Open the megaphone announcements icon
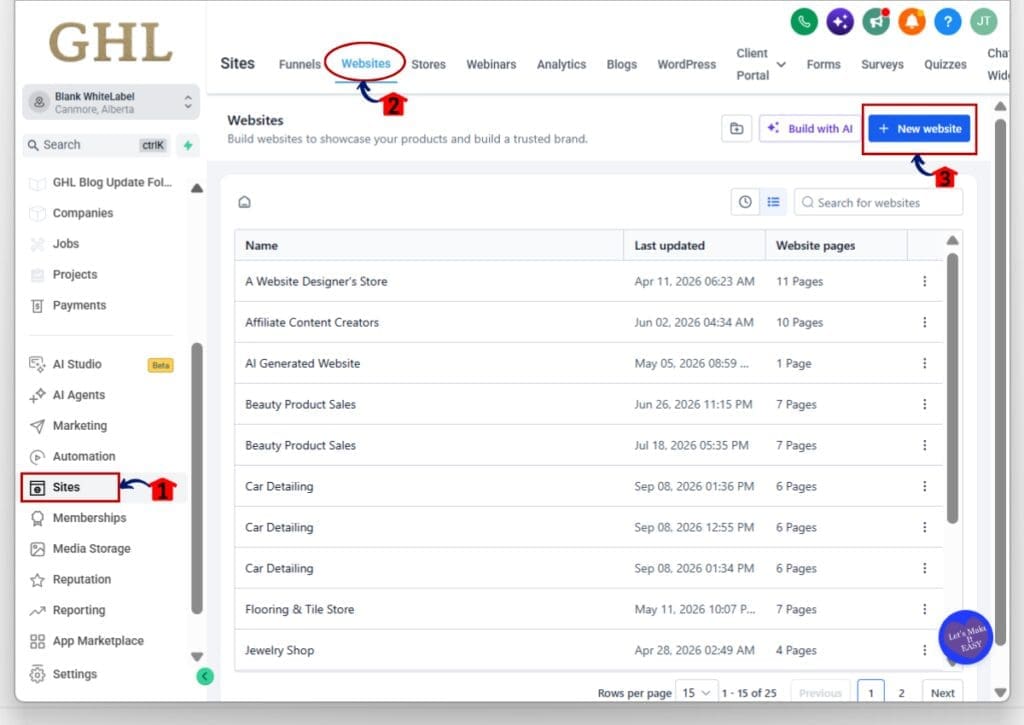This screenshot has height=725, width=1024. [x=876, y=22]
